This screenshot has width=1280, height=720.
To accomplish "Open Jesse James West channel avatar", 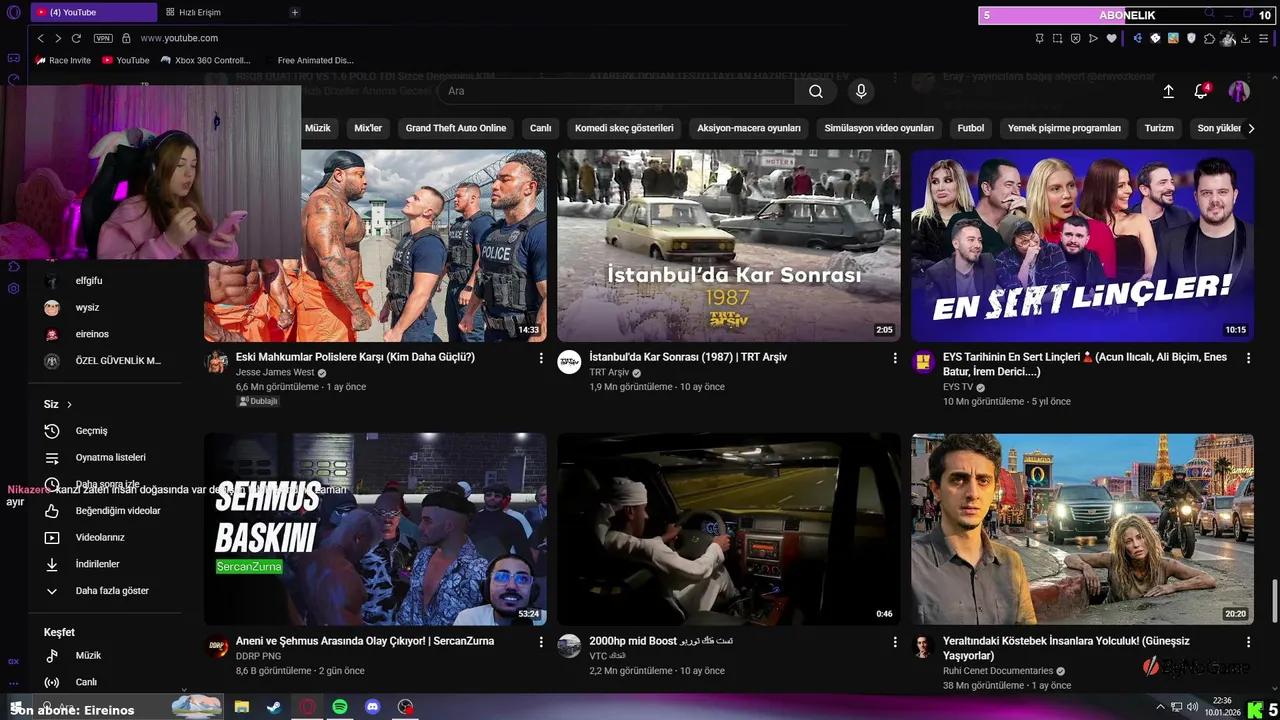I will (217, 362).
